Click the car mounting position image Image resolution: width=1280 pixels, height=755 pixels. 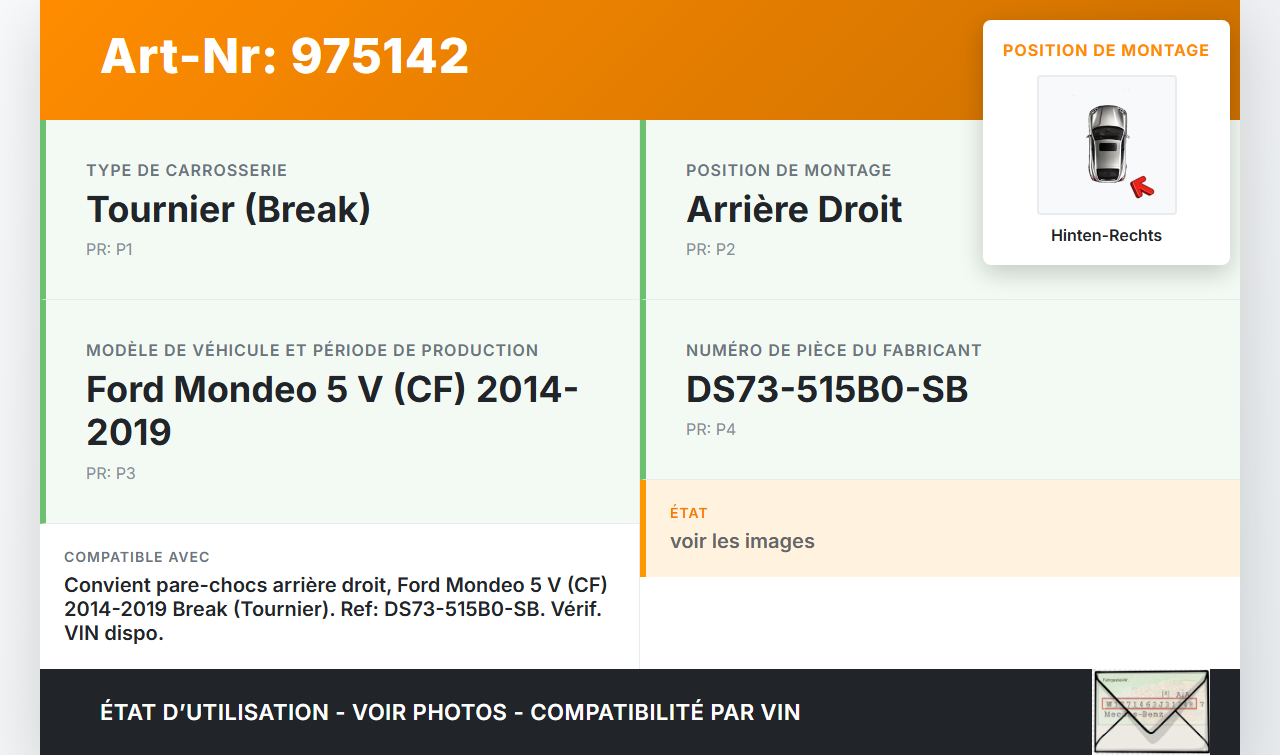(x=1106, y=145)
